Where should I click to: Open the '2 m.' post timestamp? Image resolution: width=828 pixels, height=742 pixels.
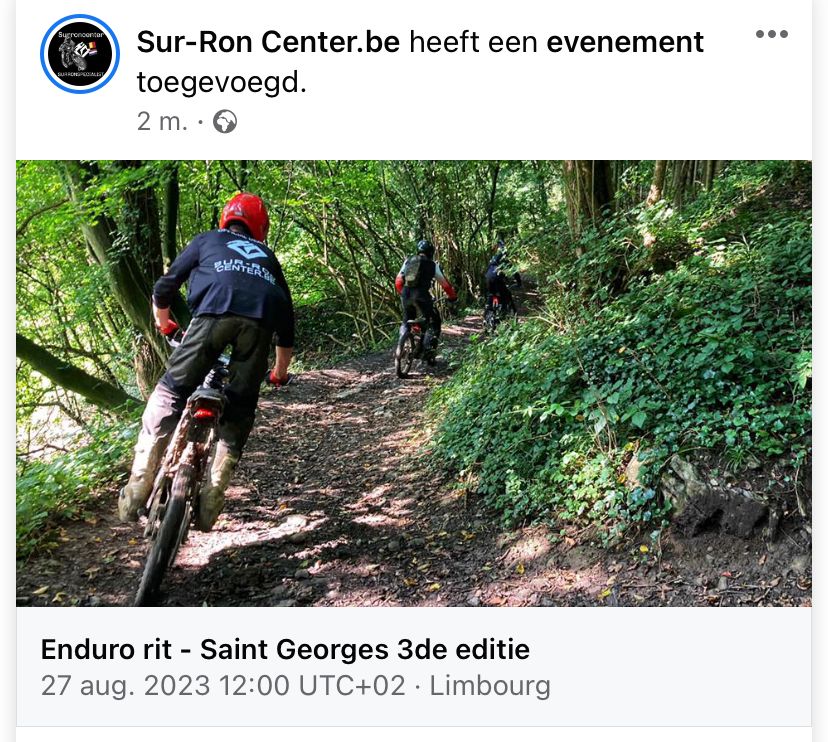[x=162, y=121]
